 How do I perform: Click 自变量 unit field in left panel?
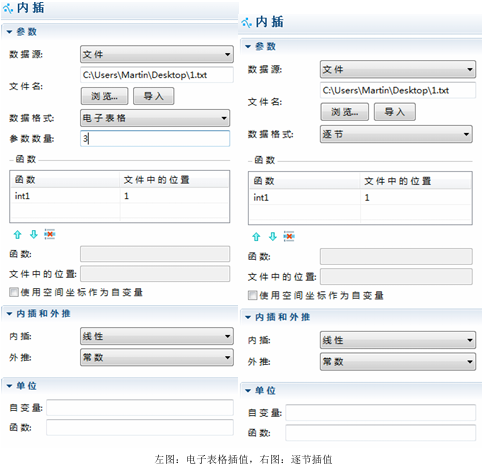pyautogui.click(x=140, y=408)
